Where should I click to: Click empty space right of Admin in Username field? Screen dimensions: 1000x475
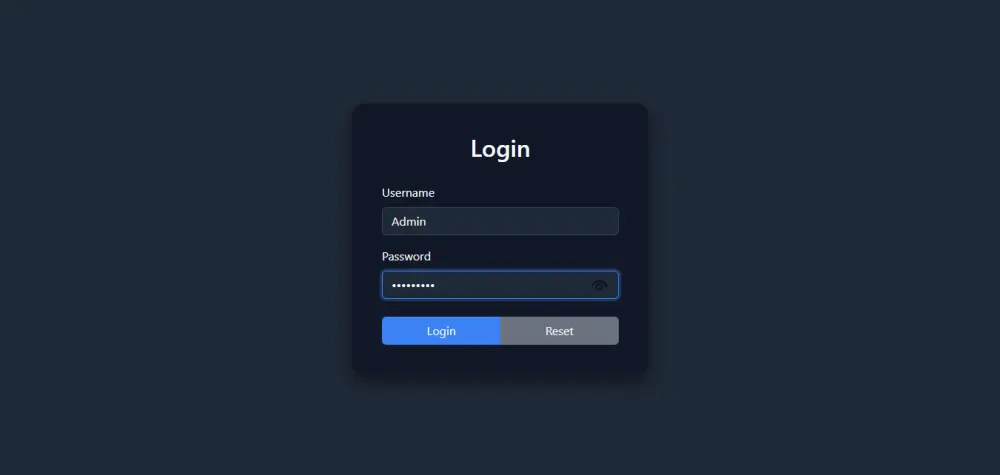point(523,221)
